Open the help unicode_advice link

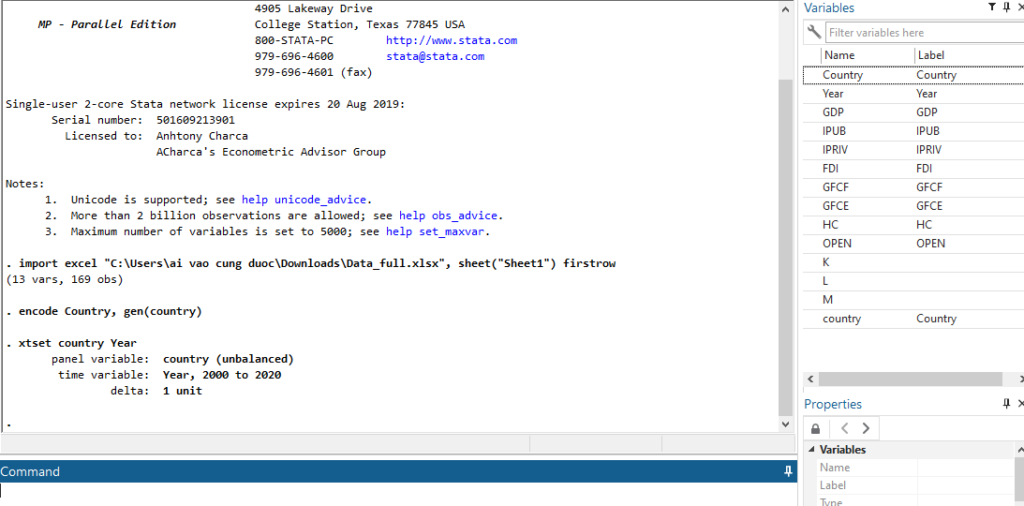point(322,200)
